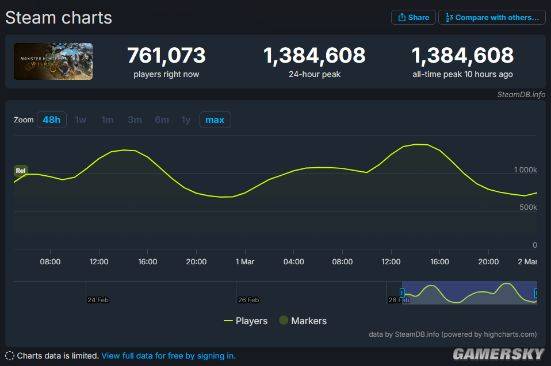Click the 24-hour peak player count
551x366 pixels.
coord(315,55)
